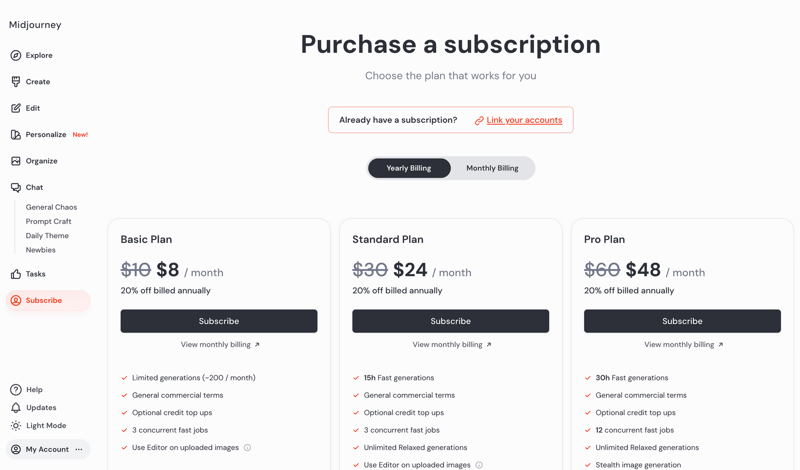Click the Link your accounts link
Screen dimensions: 800x470
click(x=524, y=120)
